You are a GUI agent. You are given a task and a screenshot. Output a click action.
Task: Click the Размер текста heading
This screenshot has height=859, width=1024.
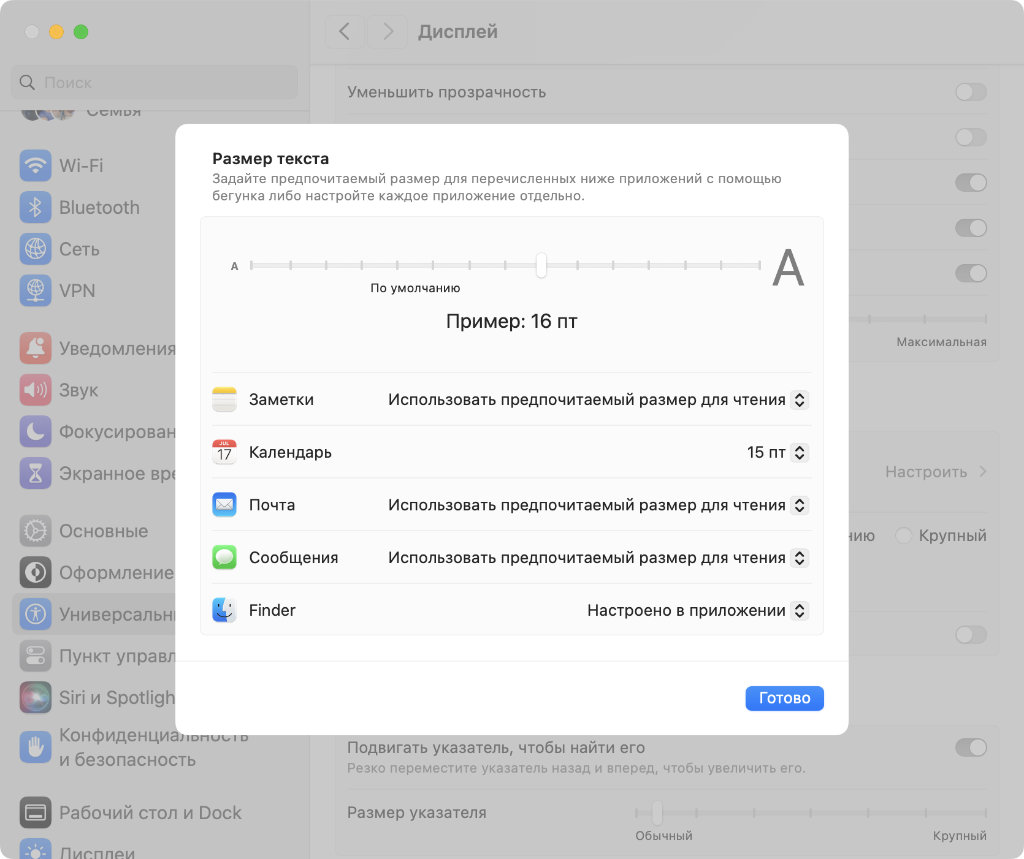point(270,158)
